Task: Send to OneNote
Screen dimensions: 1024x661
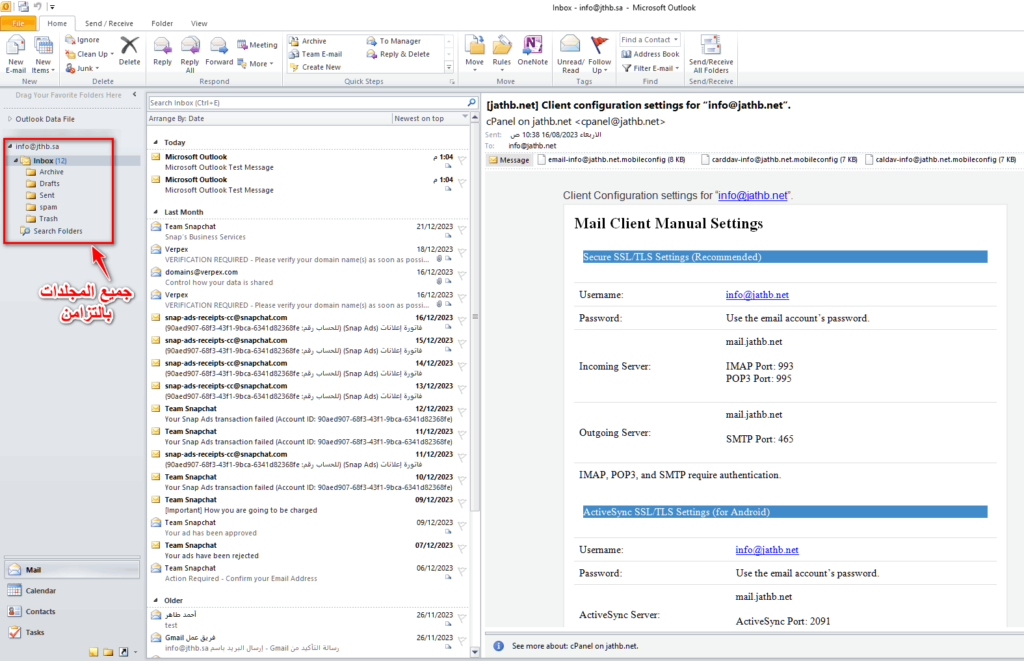Action: (533, 50)
